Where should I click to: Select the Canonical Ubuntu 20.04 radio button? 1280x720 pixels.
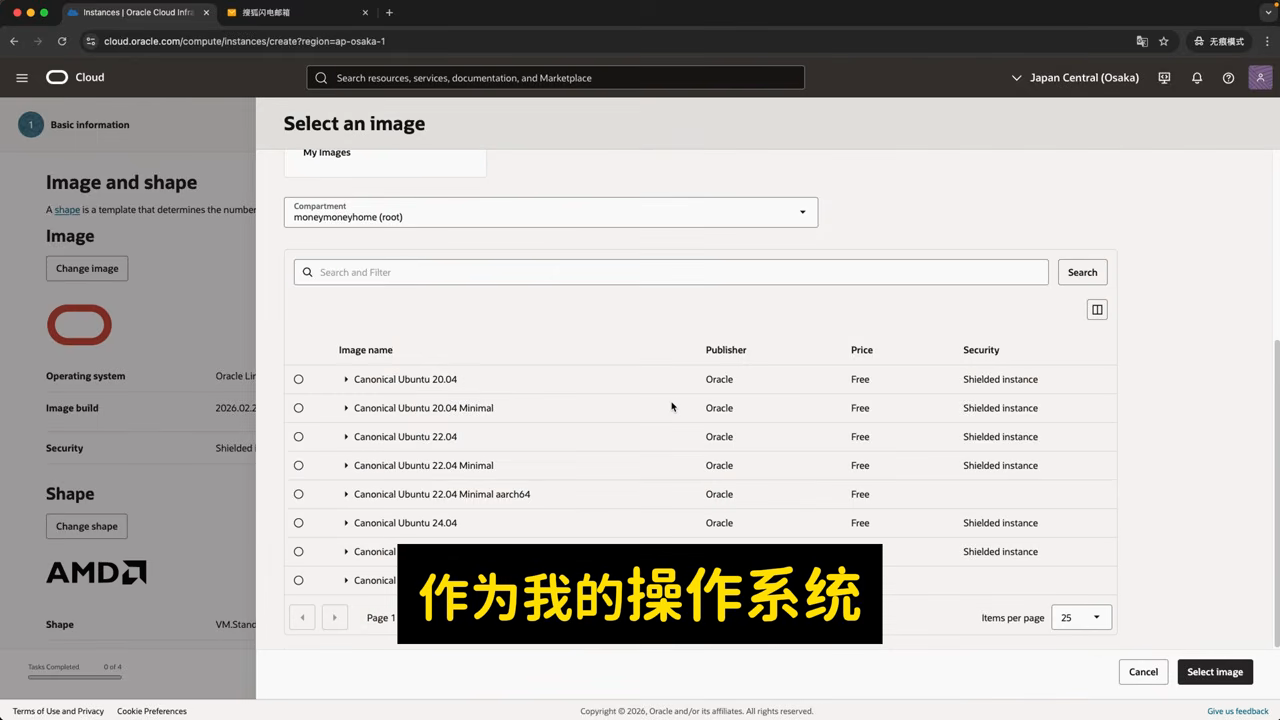298,379
